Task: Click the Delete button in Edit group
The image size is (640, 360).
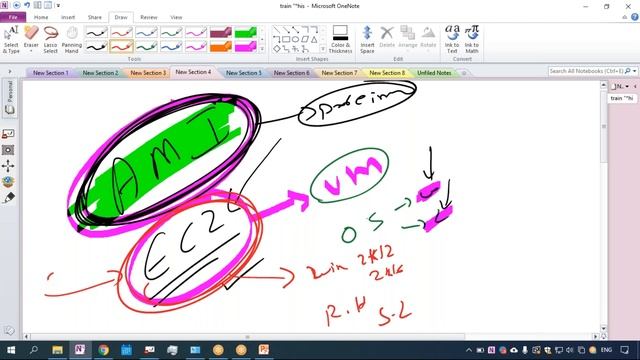Action: (387, 37)
